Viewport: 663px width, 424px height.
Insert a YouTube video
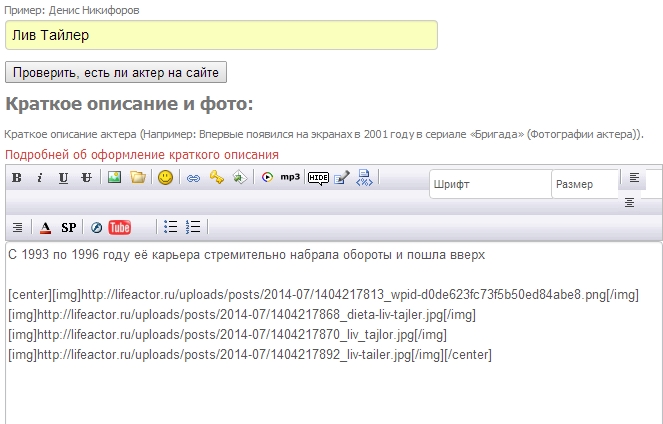(120, 227)
